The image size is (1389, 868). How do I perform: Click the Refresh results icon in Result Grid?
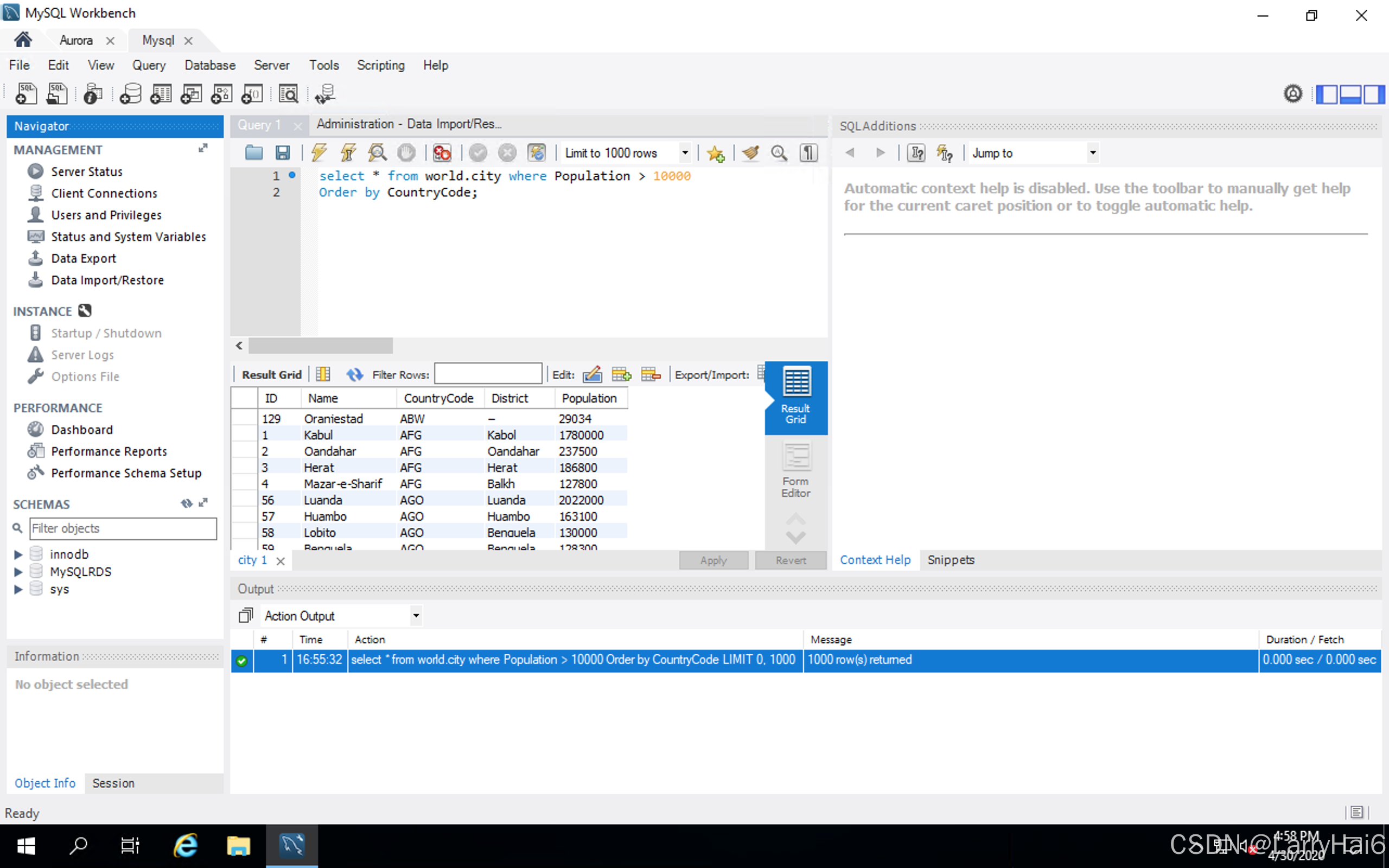pos(354,374)
